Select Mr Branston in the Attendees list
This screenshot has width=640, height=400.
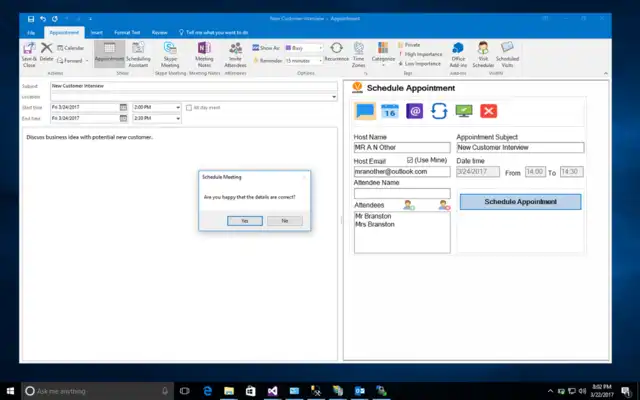pyautogui.click(x=373, y=216)
